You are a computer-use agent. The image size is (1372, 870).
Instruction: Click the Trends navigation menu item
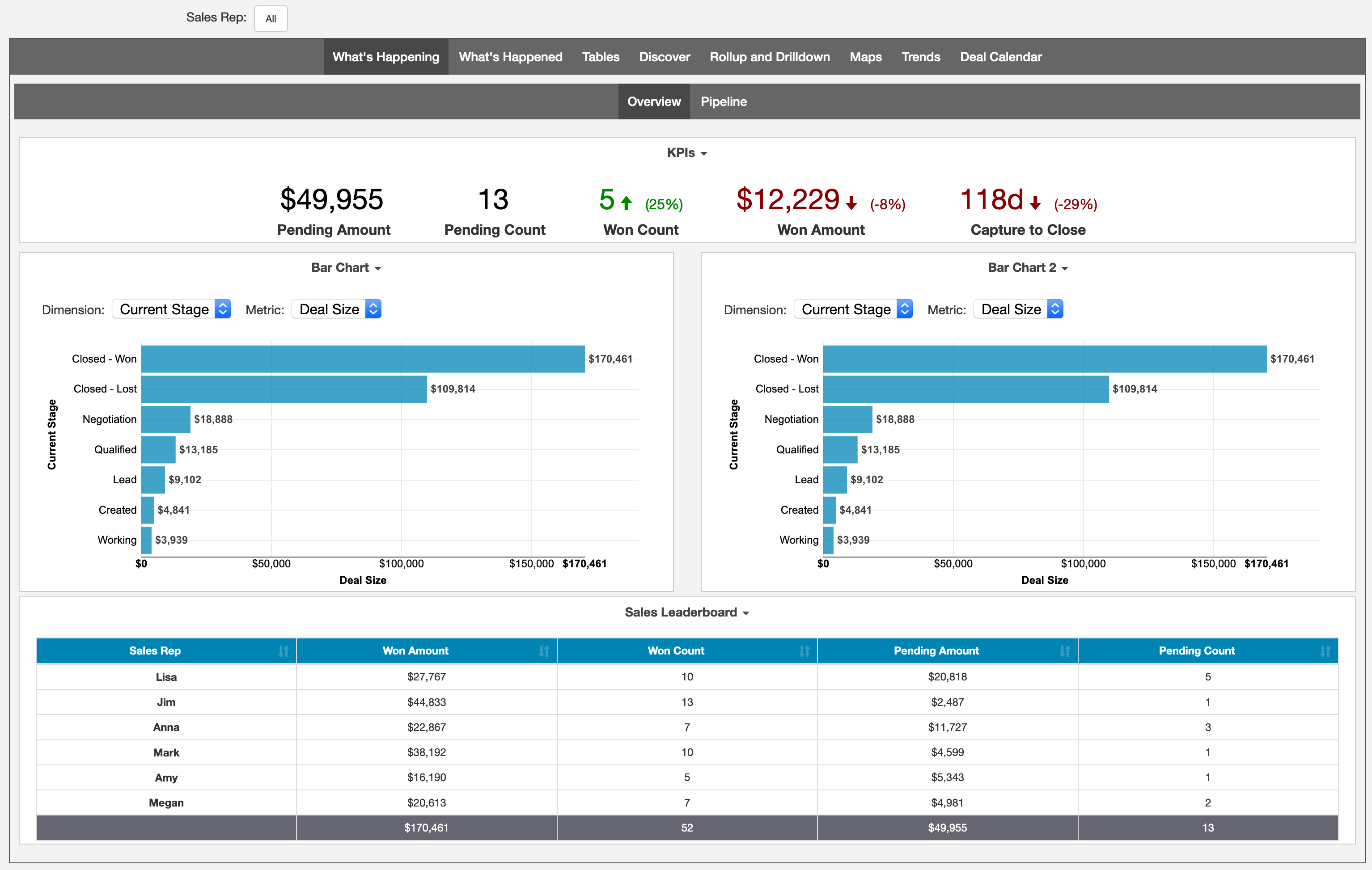click(920, 56)
